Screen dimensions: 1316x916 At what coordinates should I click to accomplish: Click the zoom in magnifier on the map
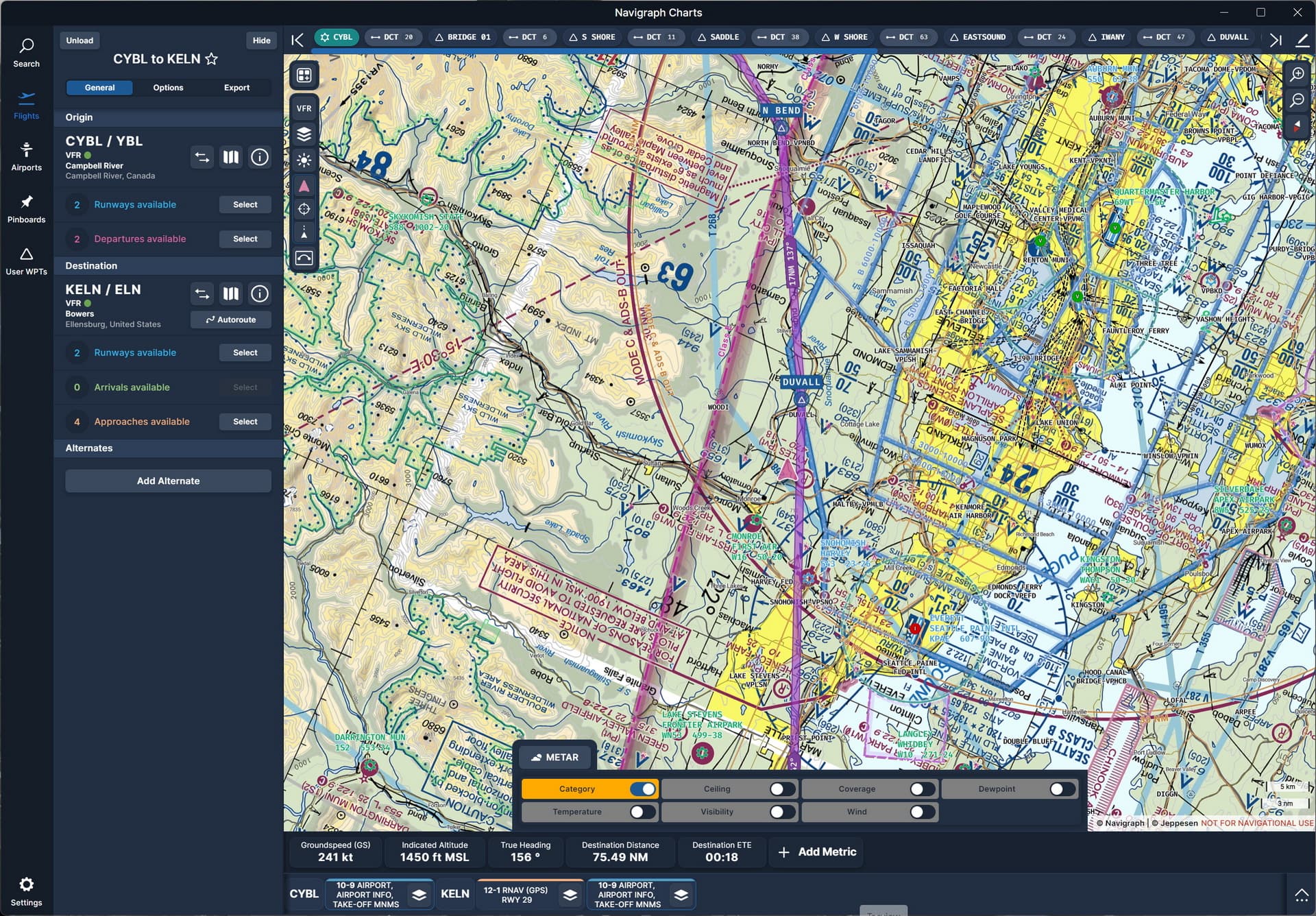pos(1297,74)
